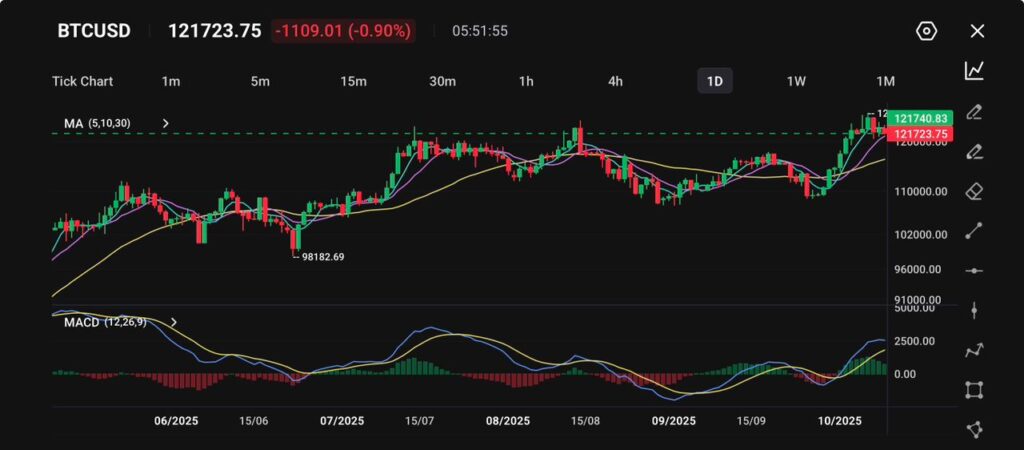Close the chart with the X button
Screen dimensions: 1024x450
point(977,31)
